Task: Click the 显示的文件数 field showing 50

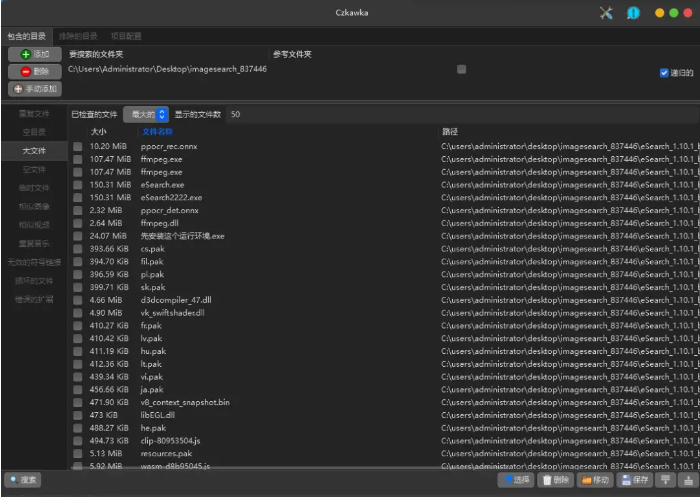Action: point(462,115)
